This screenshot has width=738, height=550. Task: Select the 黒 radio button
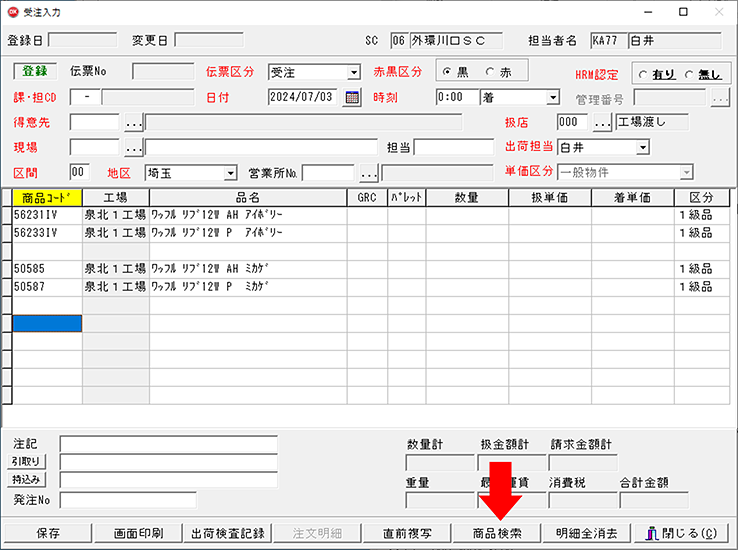[x=447, y=72]
